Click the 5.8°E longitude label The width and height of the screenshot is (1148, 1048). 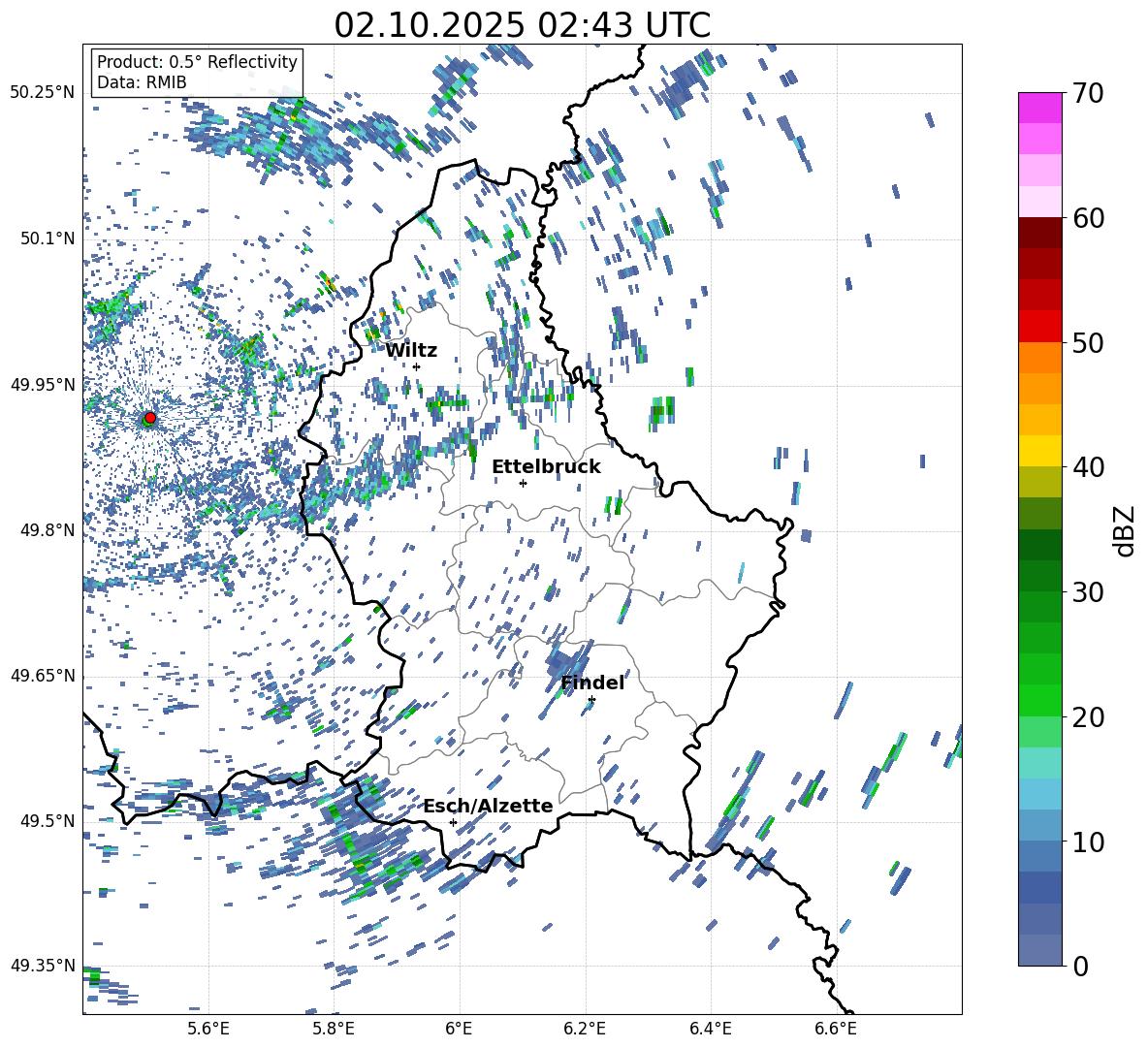click(334, 1029)
